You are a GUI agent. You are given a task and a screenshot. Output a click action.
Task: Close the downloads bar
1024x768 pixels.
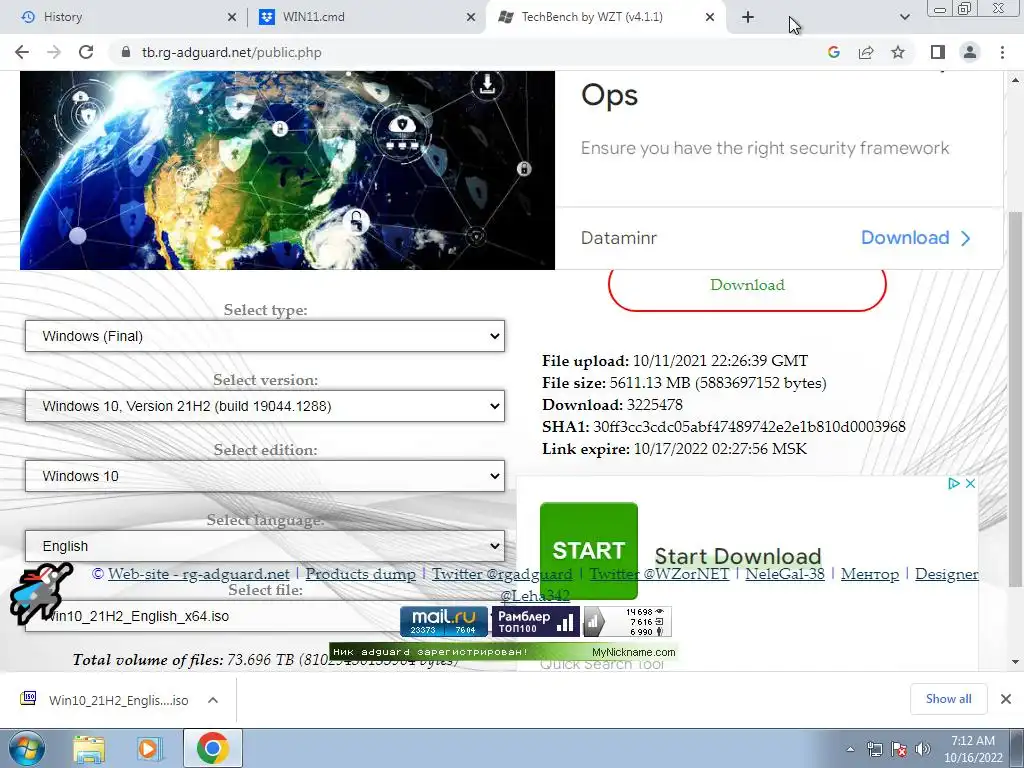click(1006, 699)
